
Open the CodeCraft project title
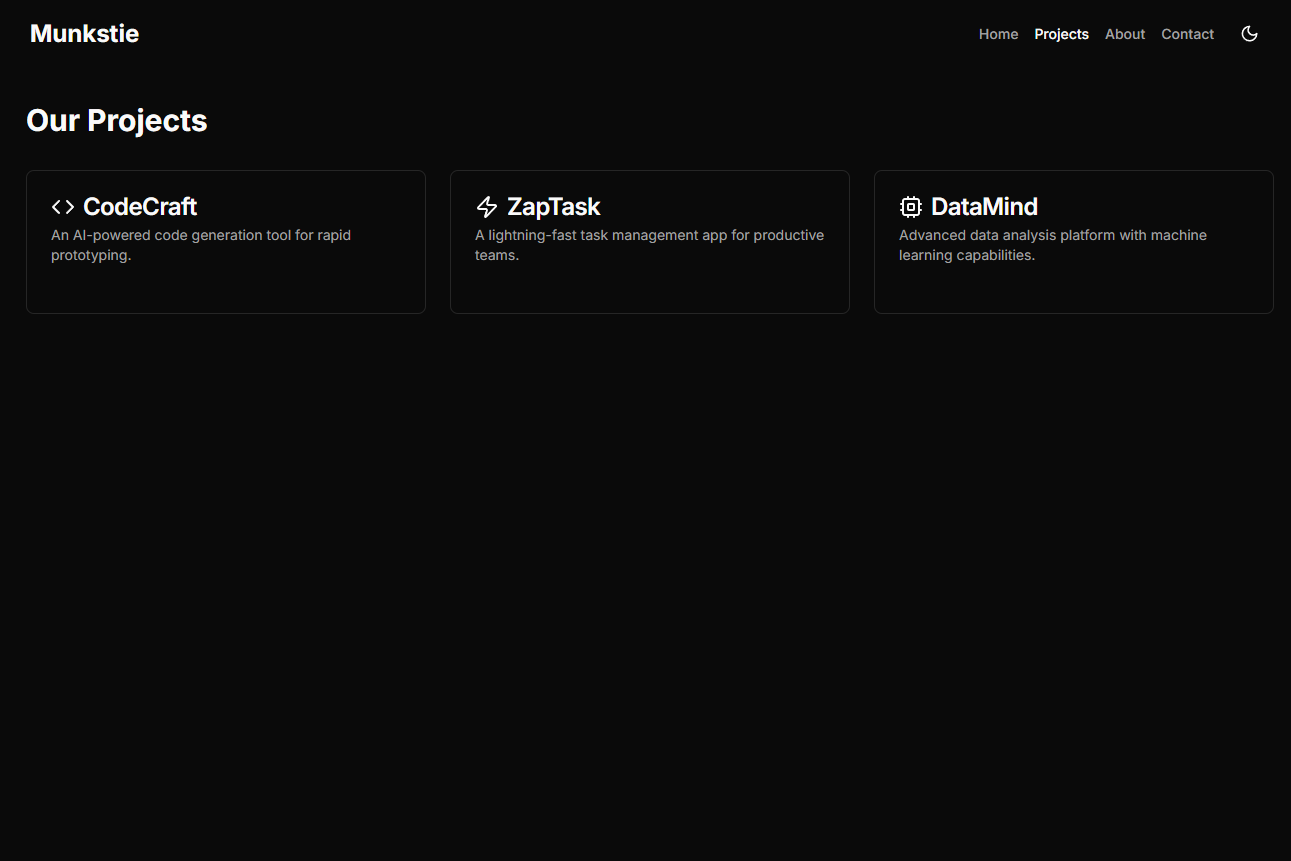[x=140, y=207]
